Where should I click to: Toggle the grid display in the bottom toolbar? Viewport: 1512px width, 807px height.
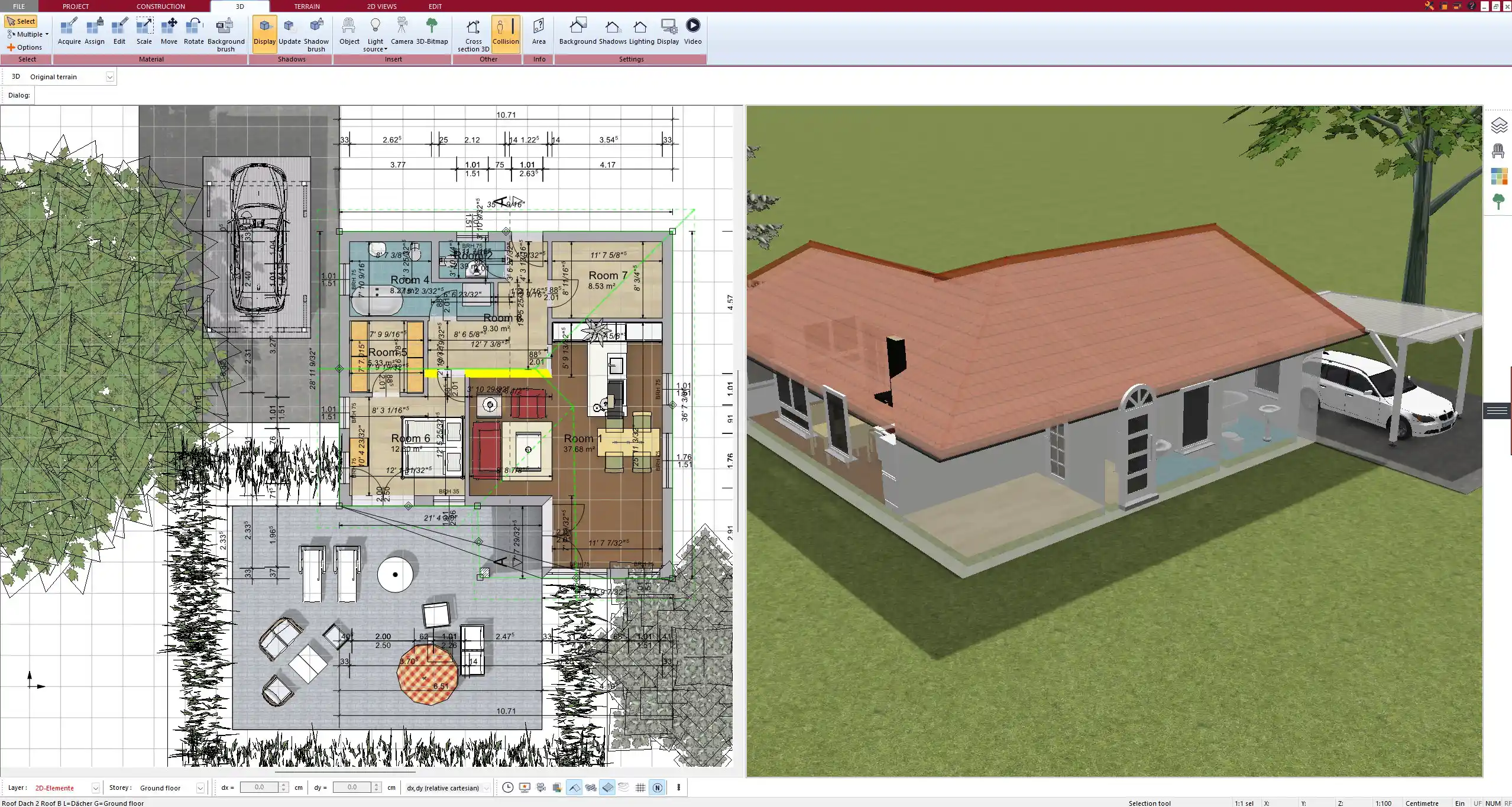(x=640, y=787)
